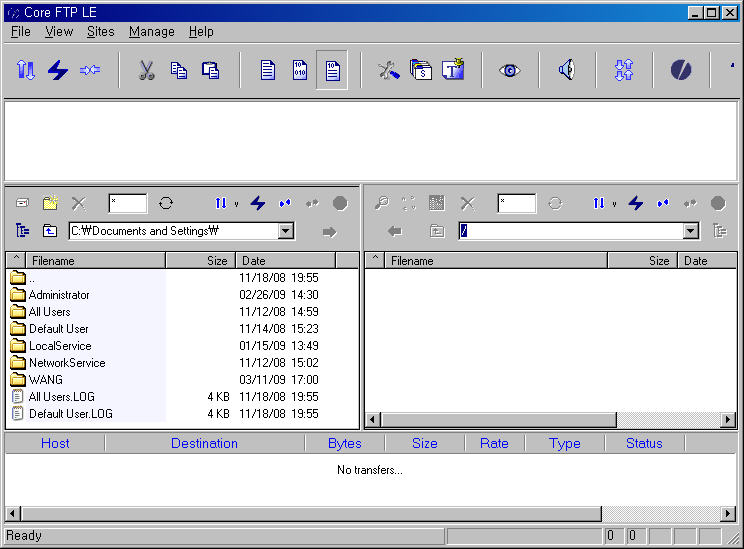The width and height of the screenshot is (744, 549).
Task: Select the WANG folder
Action: (x=46, y=380)
